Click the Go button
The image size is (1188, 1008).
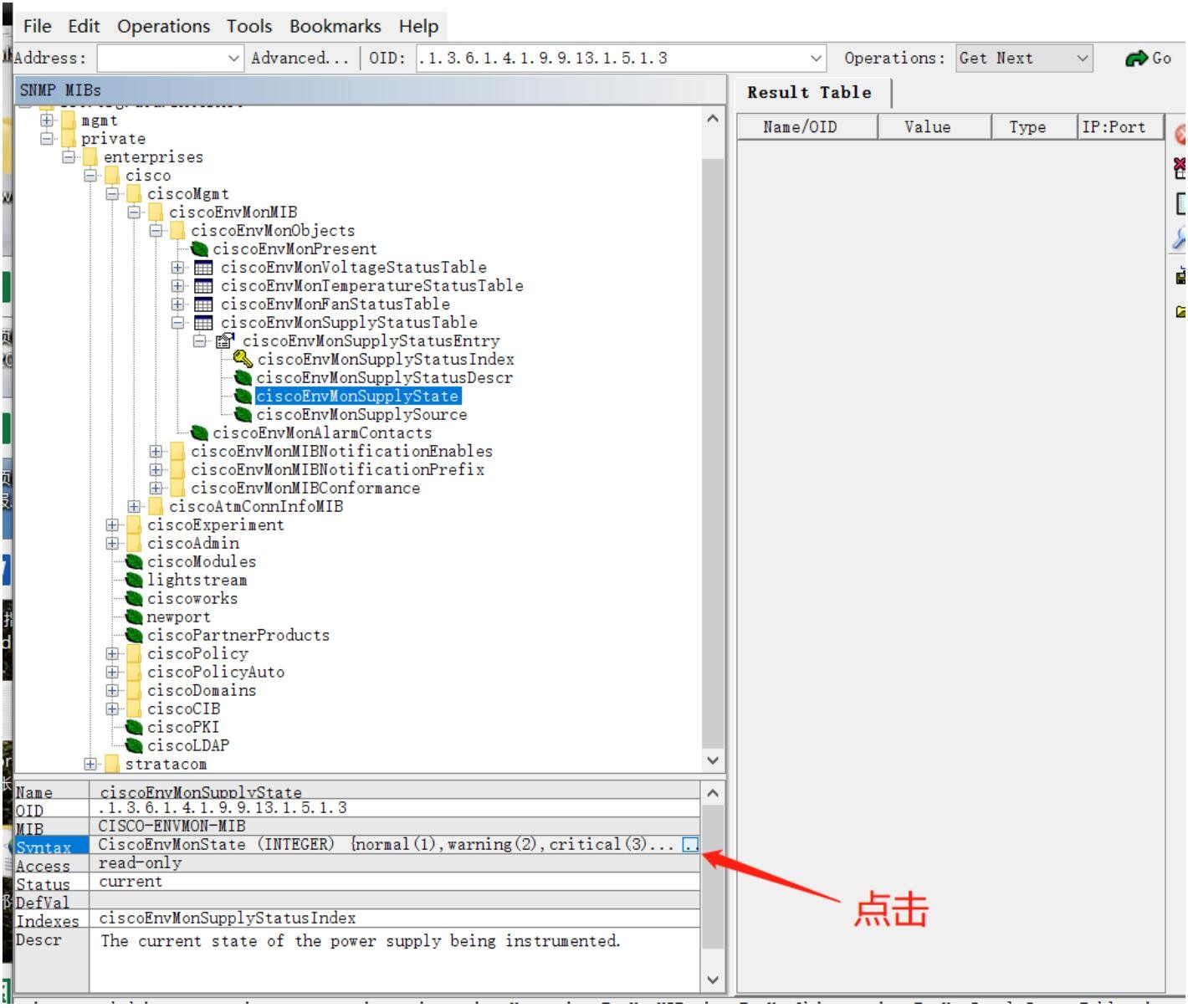click(1149, 59)
